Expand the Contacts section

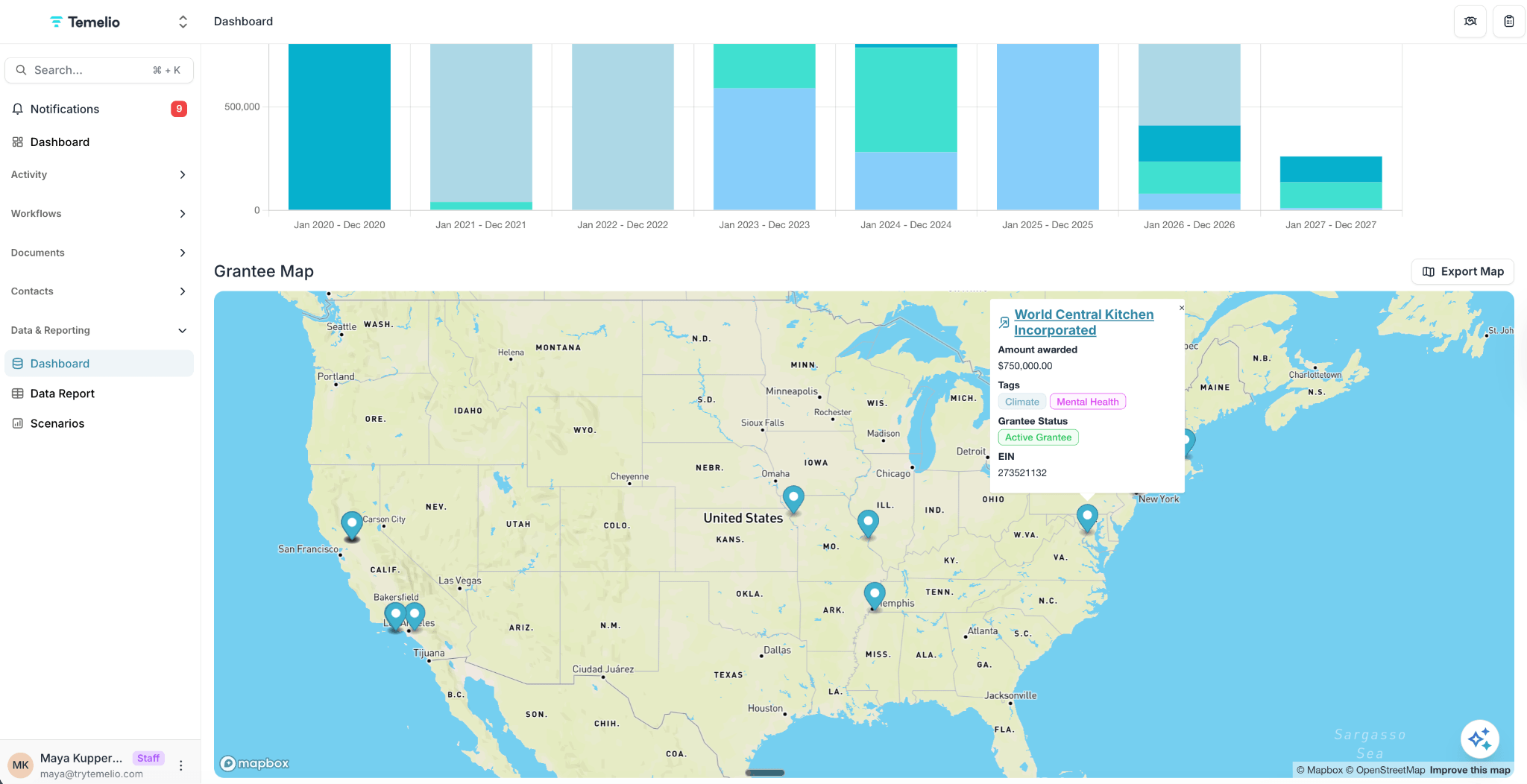pyautogui.click(x=99, y=291)
